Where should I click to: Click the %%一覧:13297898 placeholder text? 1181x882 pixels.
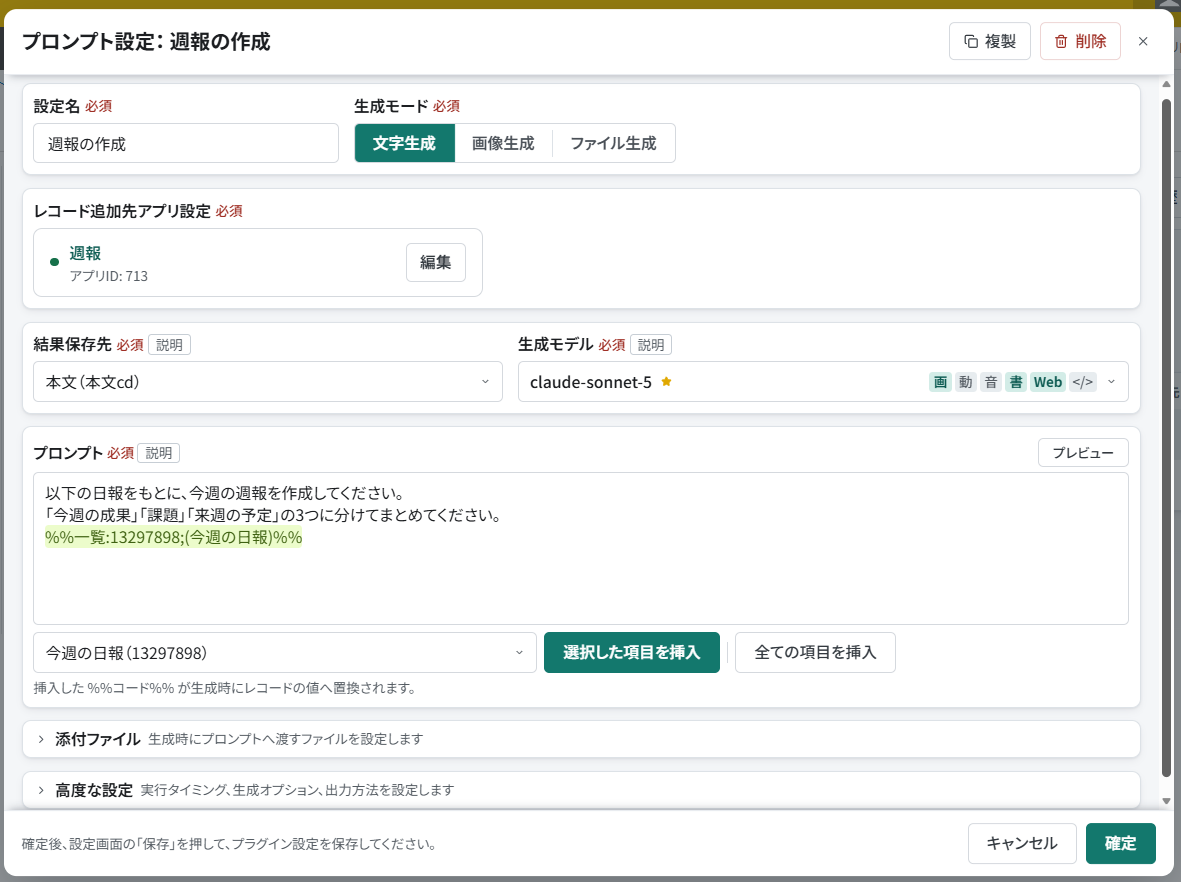[x=173, y=537]
